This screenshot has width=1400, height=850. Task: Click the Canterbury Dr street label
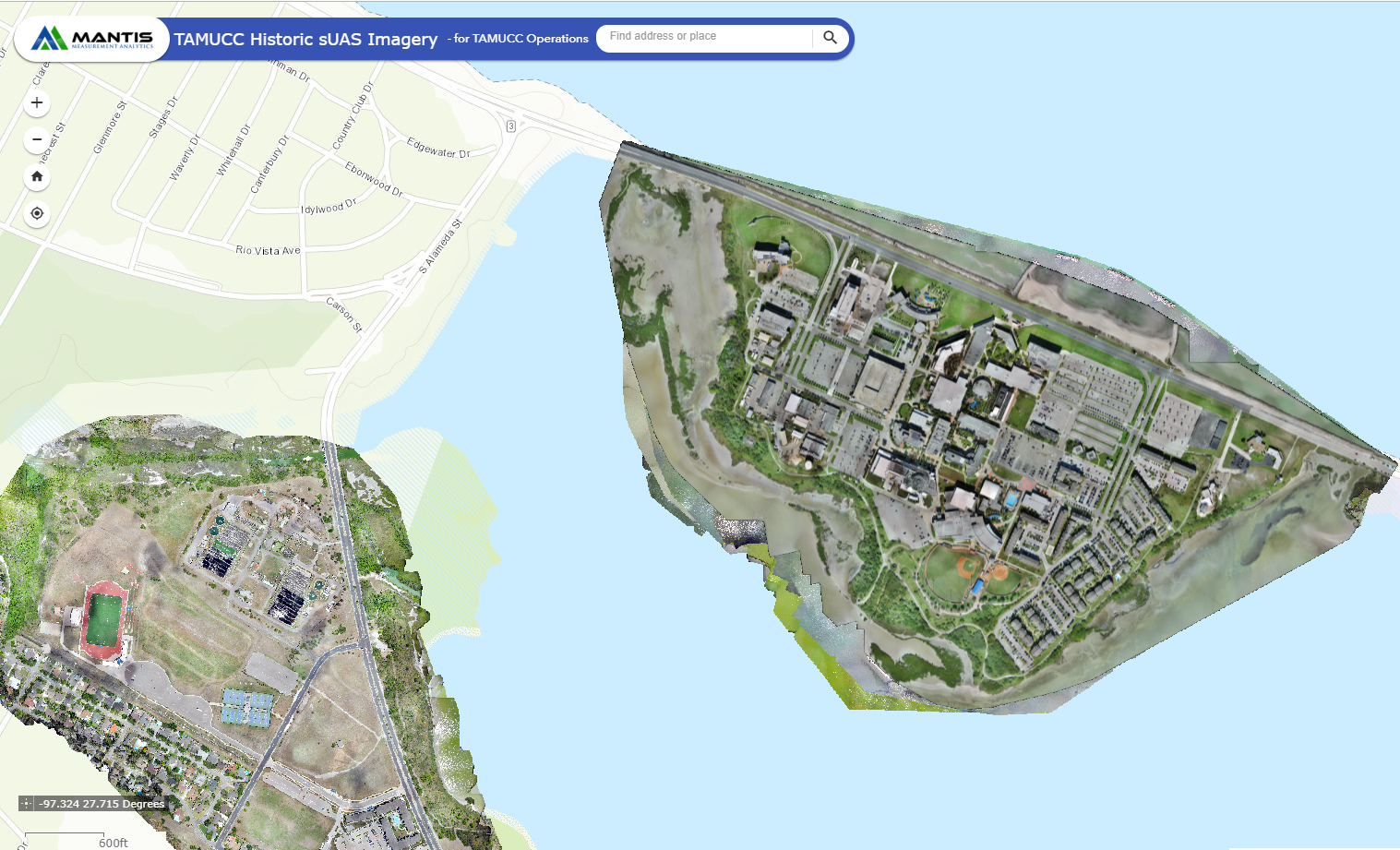(x=269, y=164)
